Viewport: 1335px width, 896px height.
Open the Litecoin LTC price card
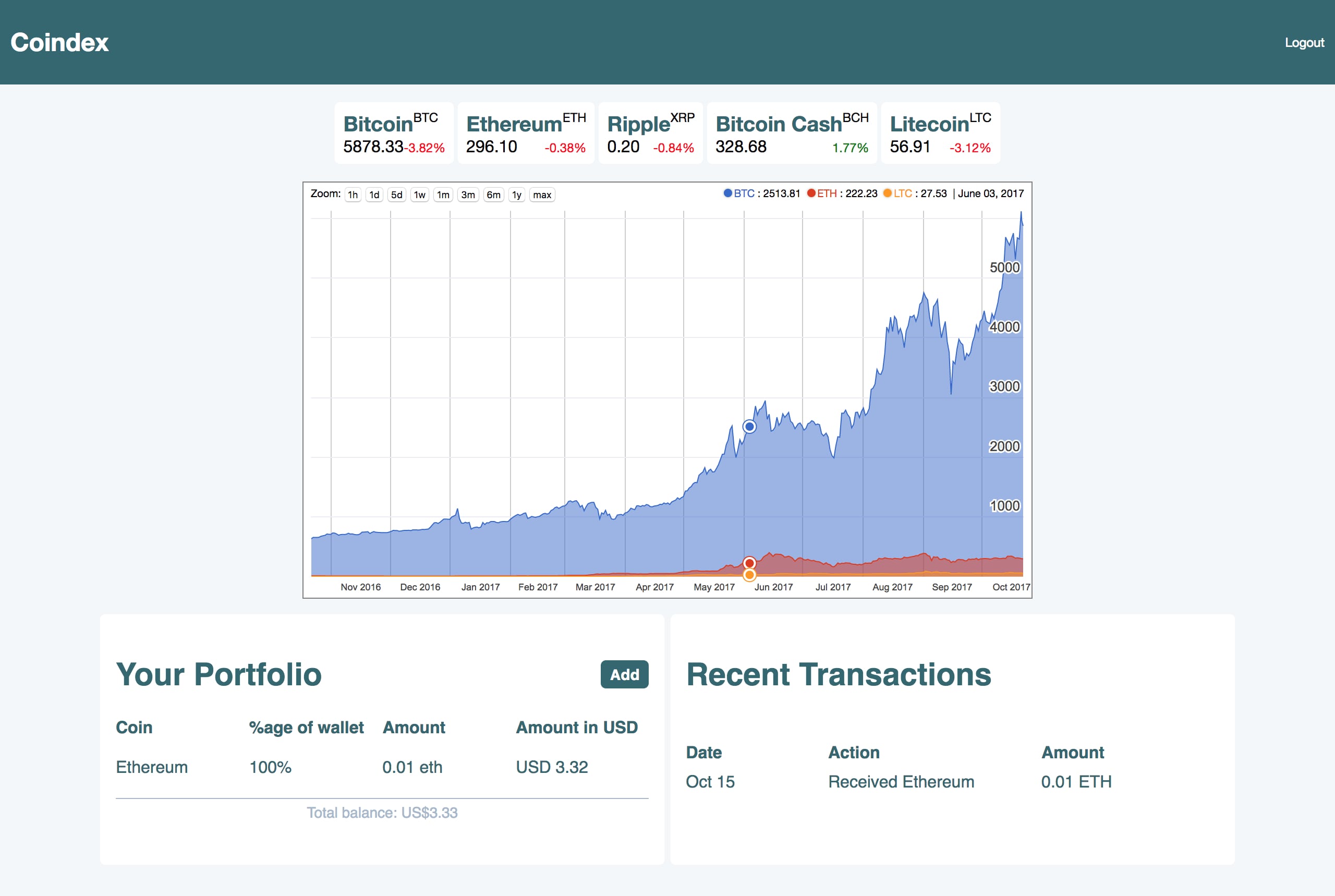[x=940, y=133]
